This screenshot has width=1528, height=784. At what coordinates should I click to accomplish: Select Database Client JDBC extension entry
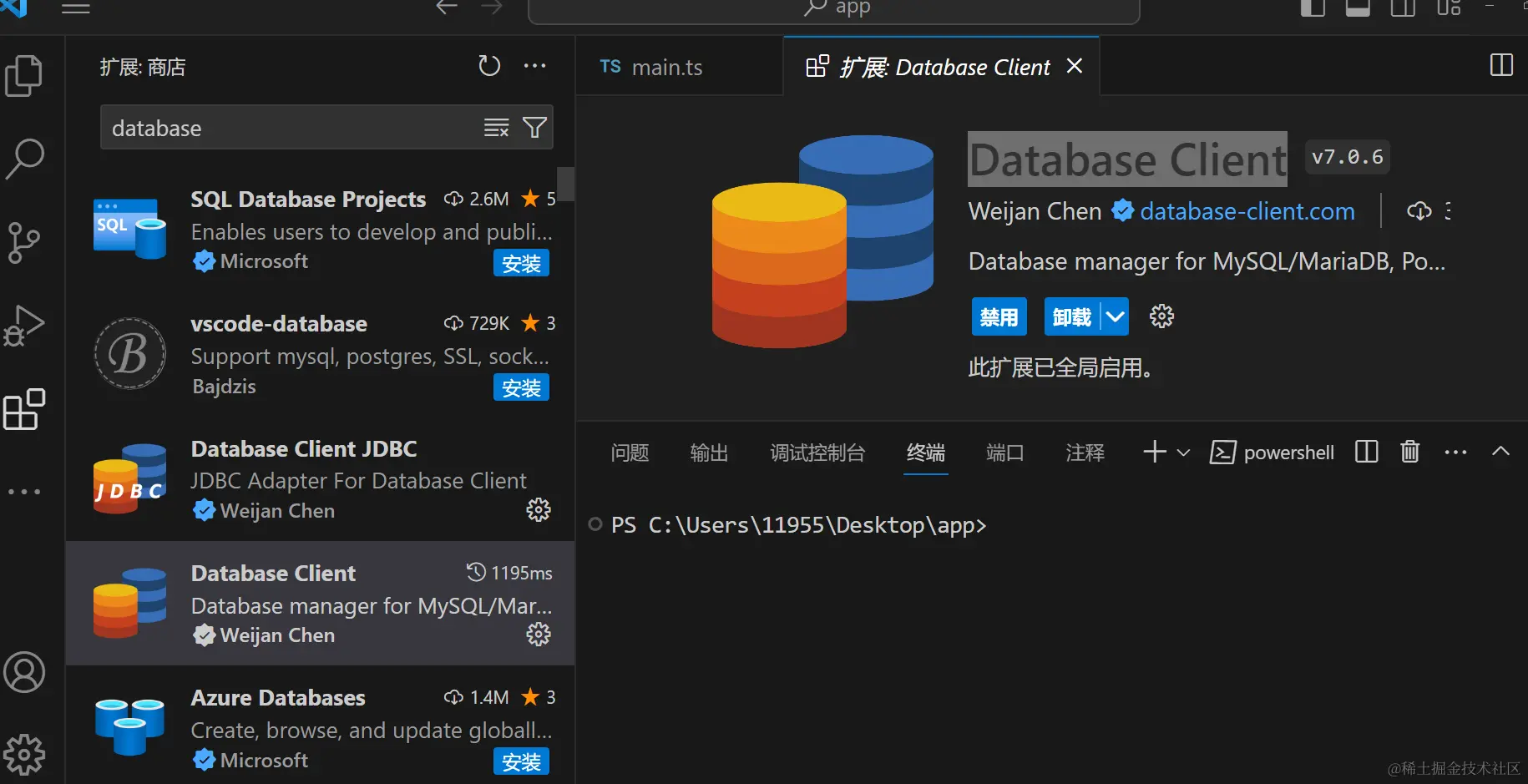pyautogui.click(x=320, y=478)
